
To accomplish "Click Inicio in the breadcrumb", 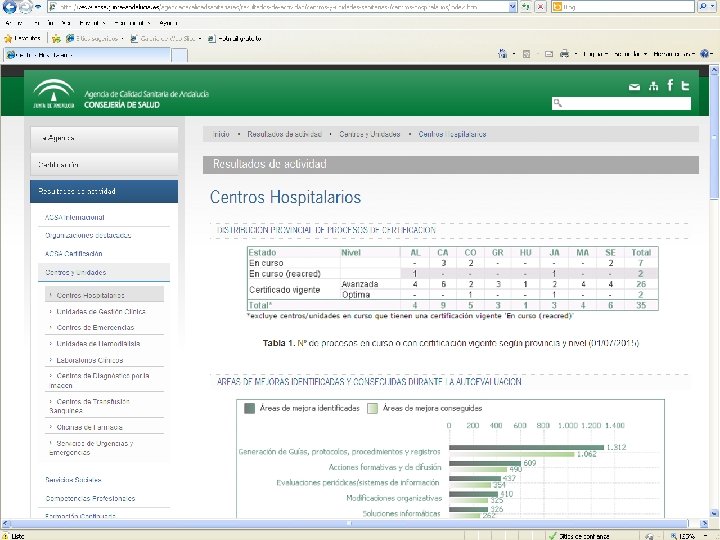I will (x=218, y=134).
